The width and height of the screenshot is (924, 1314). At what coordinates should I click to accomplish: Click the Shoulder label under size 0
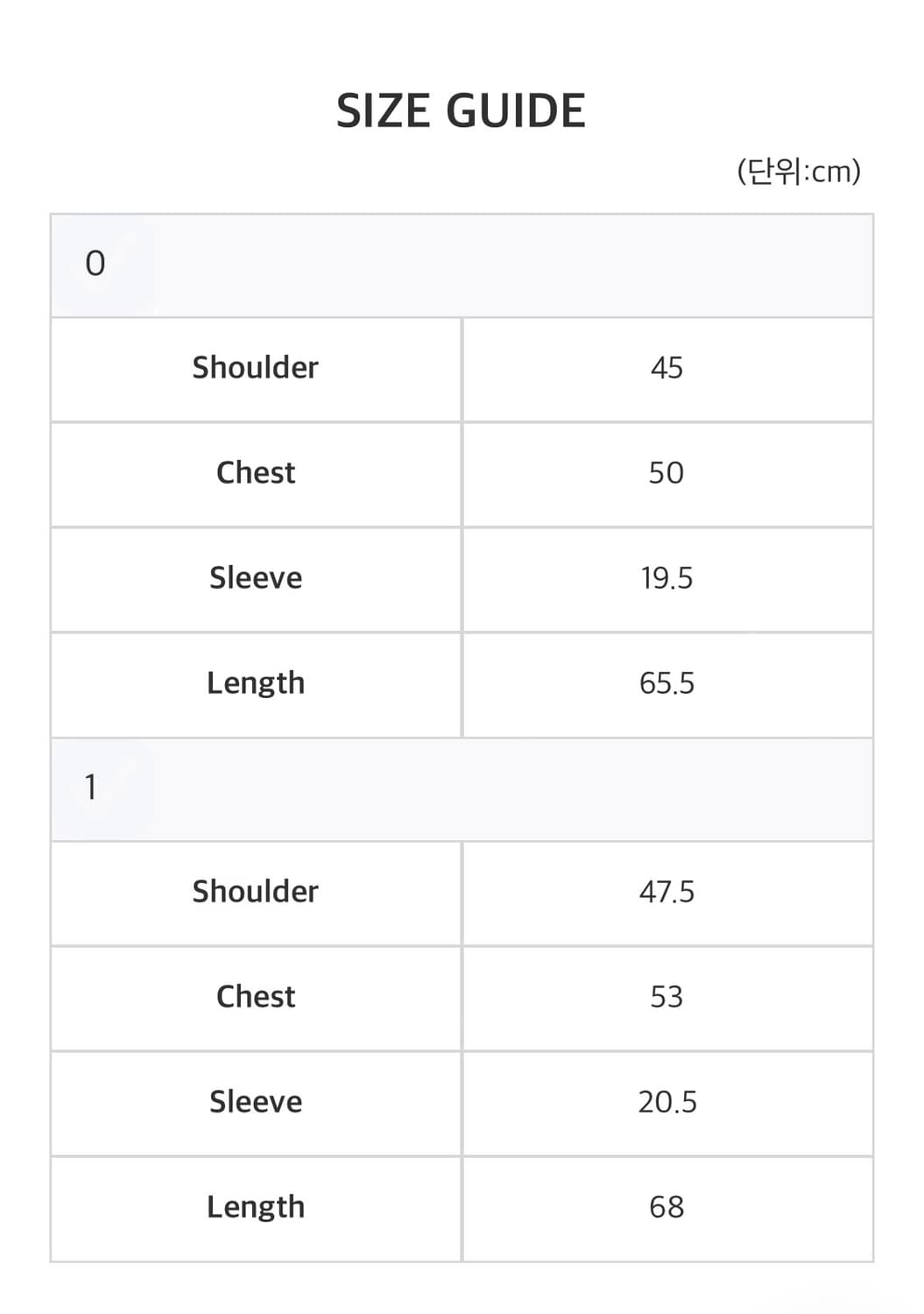(255, 368)
